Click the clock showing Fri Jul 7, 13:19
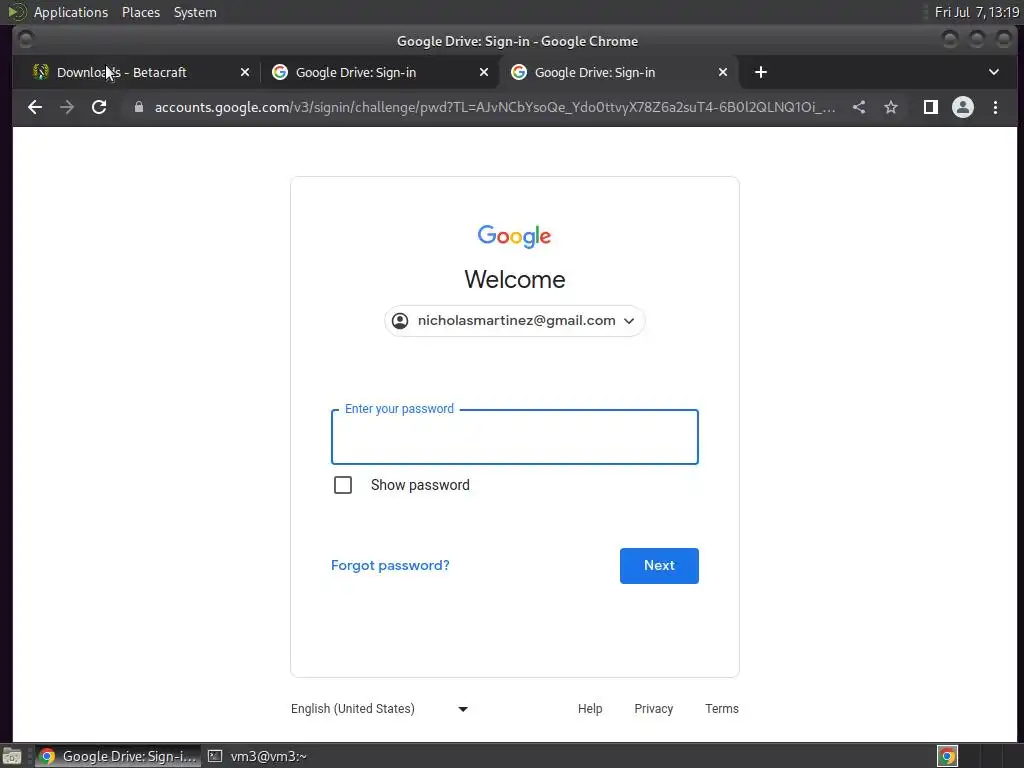The height and width of the screenshot is (768, 1024). click(x=976, y=12)
